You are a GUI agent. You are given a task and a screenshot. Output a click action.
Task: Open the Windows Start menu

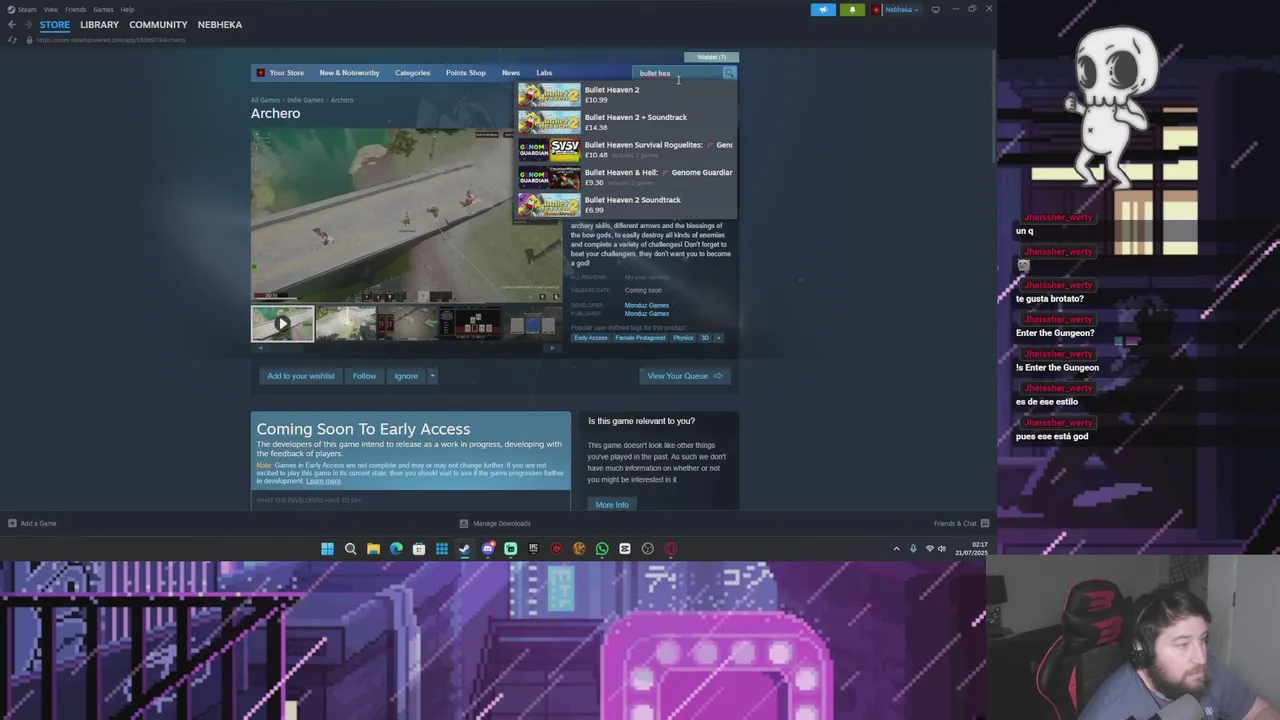click(327, 548)
